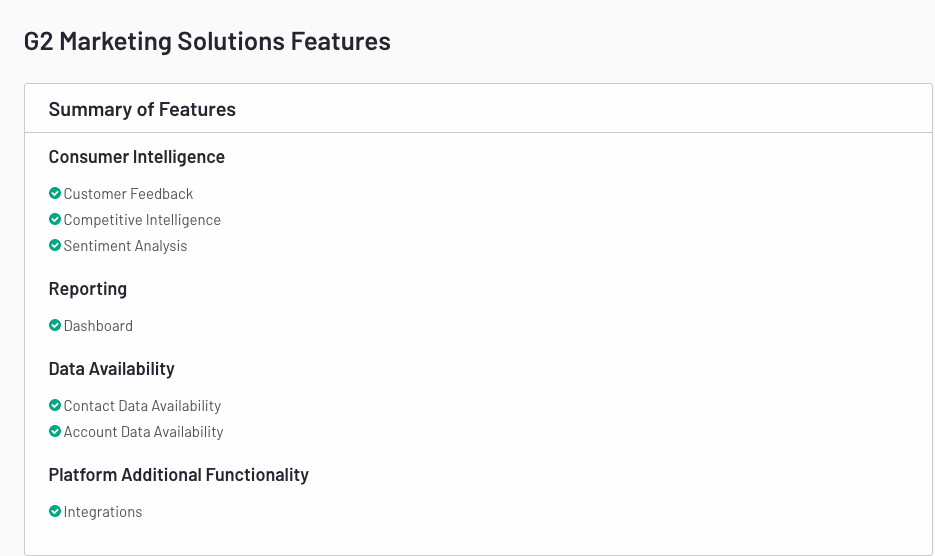The width and height of the screenshot is (935, 556).
Task: Select the Customer Feedback feature text
Action: (x=128, y=194)
